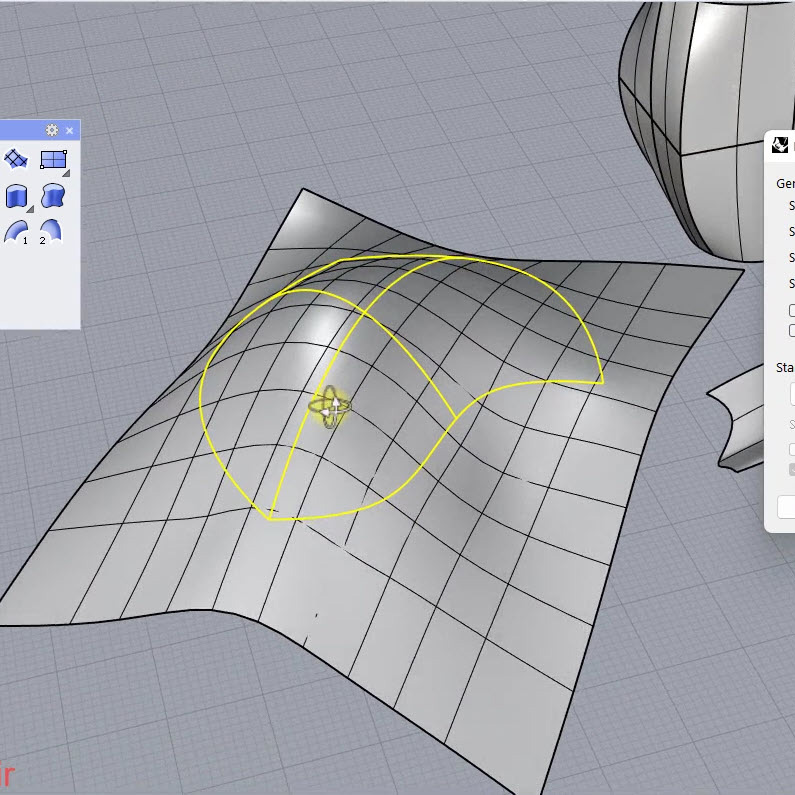This screenshot has height=795, width=795.
Task: Click the rectangular plane tool icon
Action: (x=52, y=159)
